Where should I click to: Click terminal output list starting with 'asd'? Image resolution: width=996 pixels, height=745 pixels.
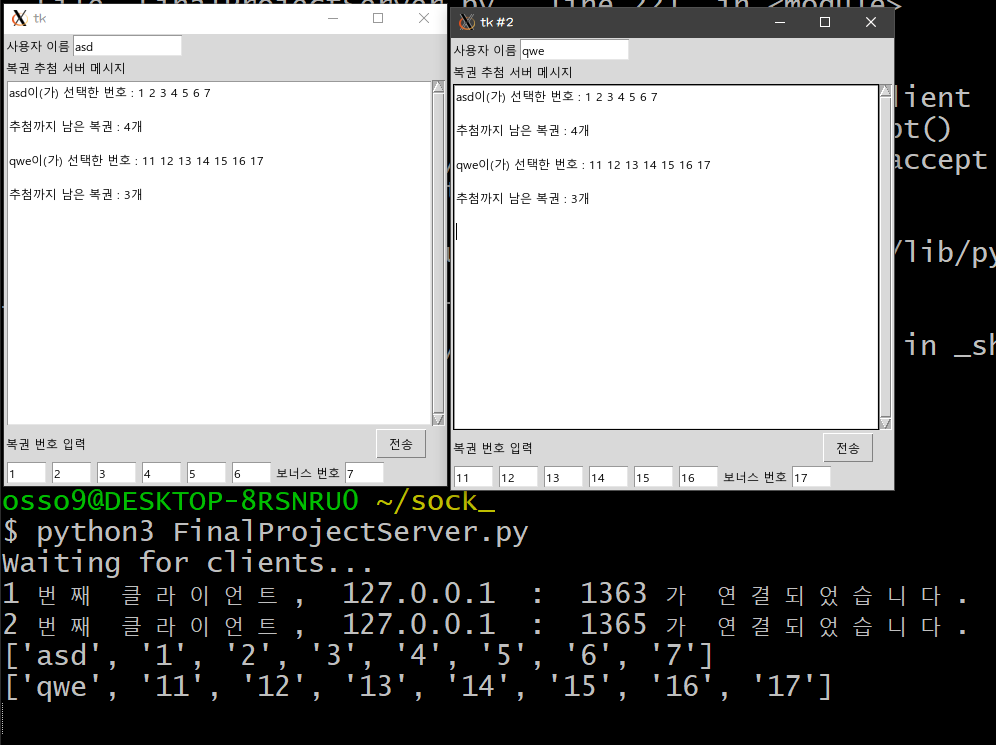click(359, 655)
